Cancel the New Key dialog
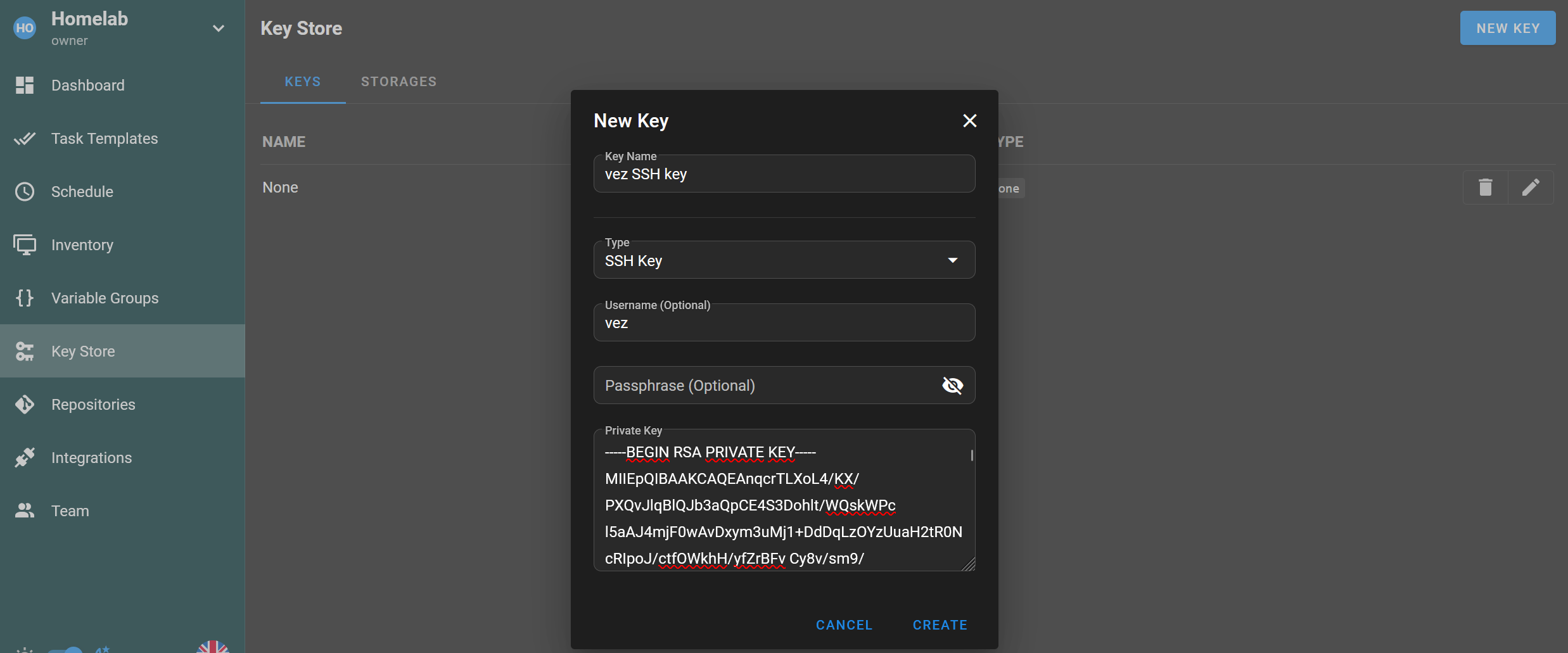Screen dimensions: 1568x653 coord(844,625)
